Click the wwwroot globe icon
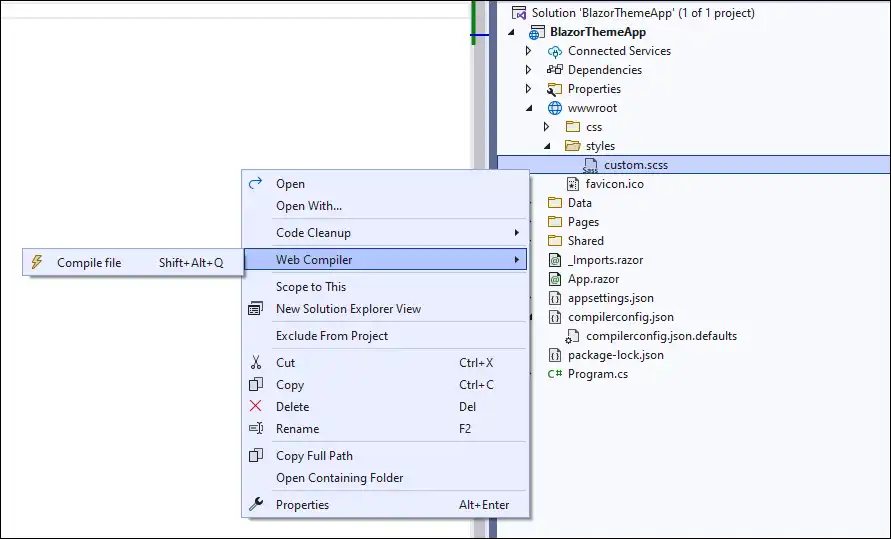This screenshot has height=539, width=891. (555, 108)
